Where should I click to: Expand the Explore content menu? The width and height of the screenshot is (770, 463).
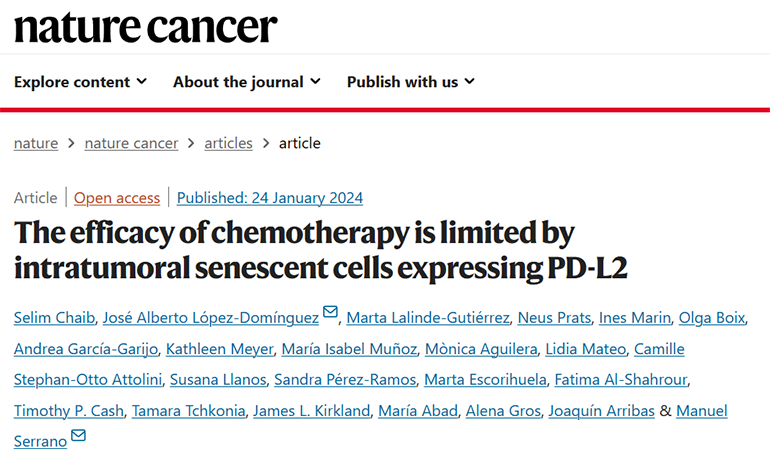point(80,82)
